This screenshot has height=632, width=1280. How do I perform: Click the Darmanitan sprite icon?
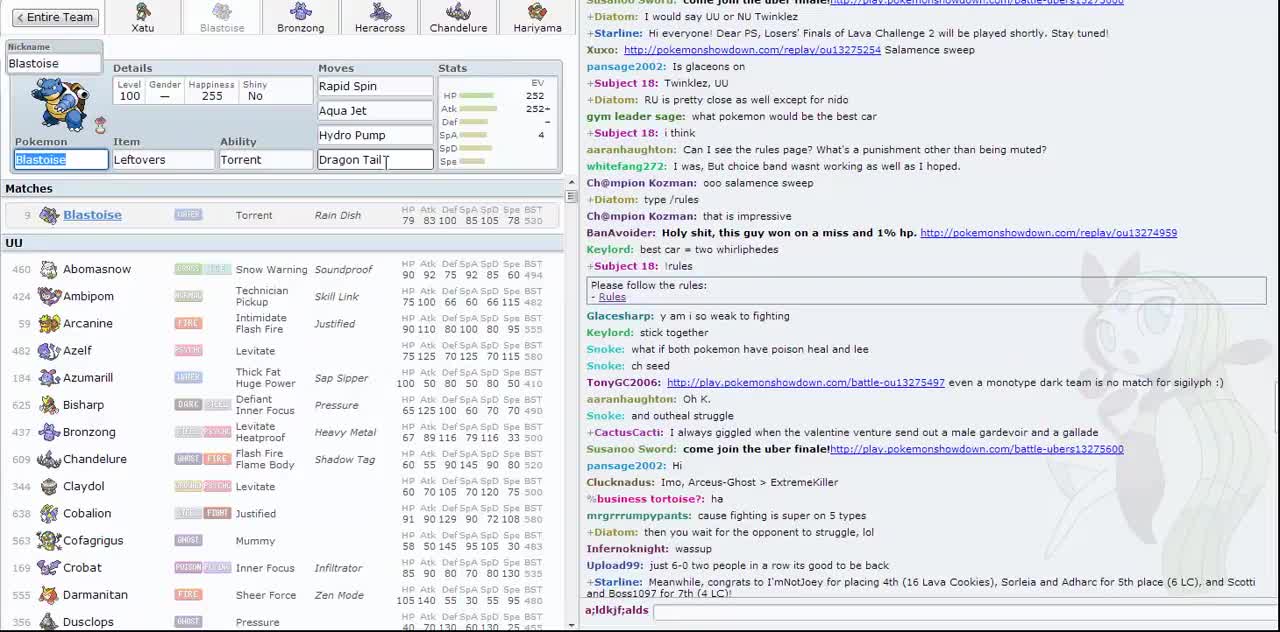49,594
